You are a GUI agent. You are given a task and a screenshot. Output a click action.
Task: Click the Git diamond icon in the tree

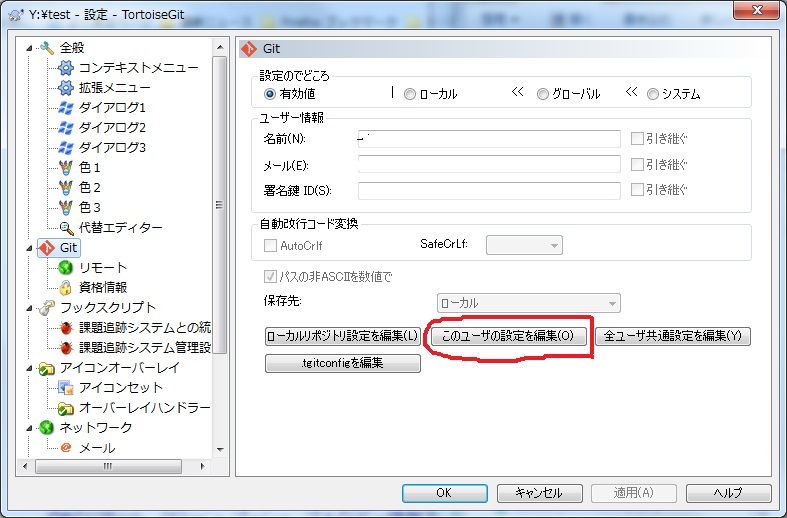coord(47,247)
